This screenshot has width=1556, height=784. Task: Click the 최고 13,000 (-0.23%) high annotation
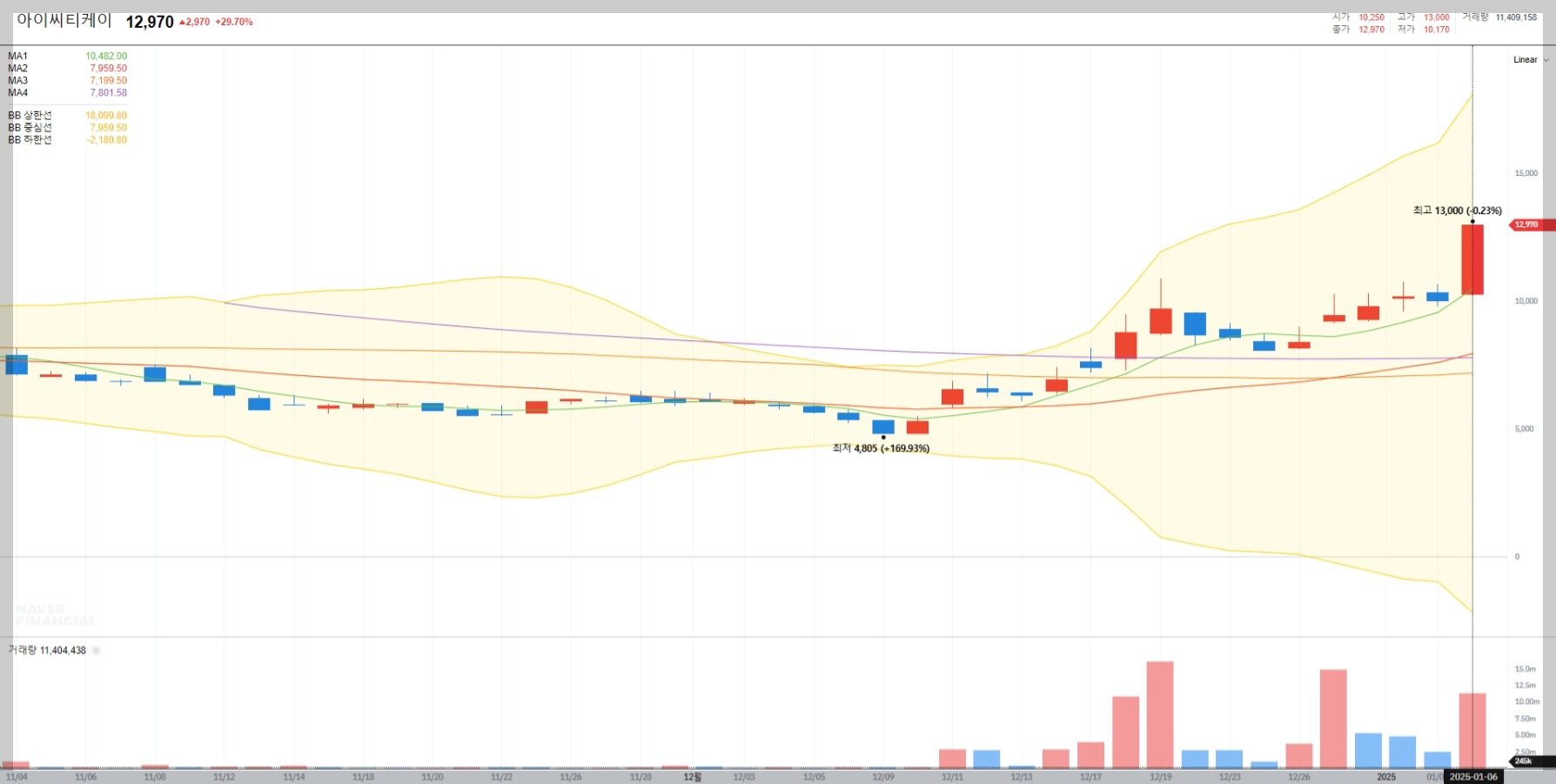tap(1458, 211)
